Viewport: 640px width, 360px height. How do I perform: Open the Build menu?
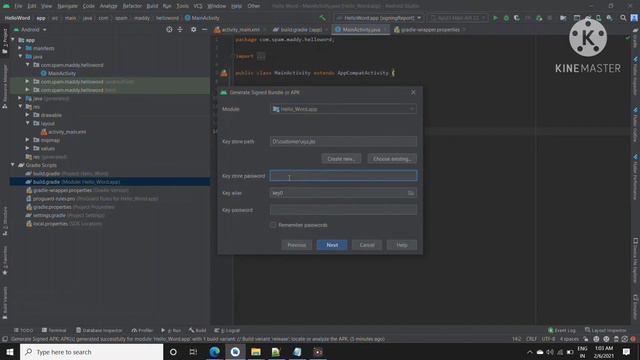(152, 6)
